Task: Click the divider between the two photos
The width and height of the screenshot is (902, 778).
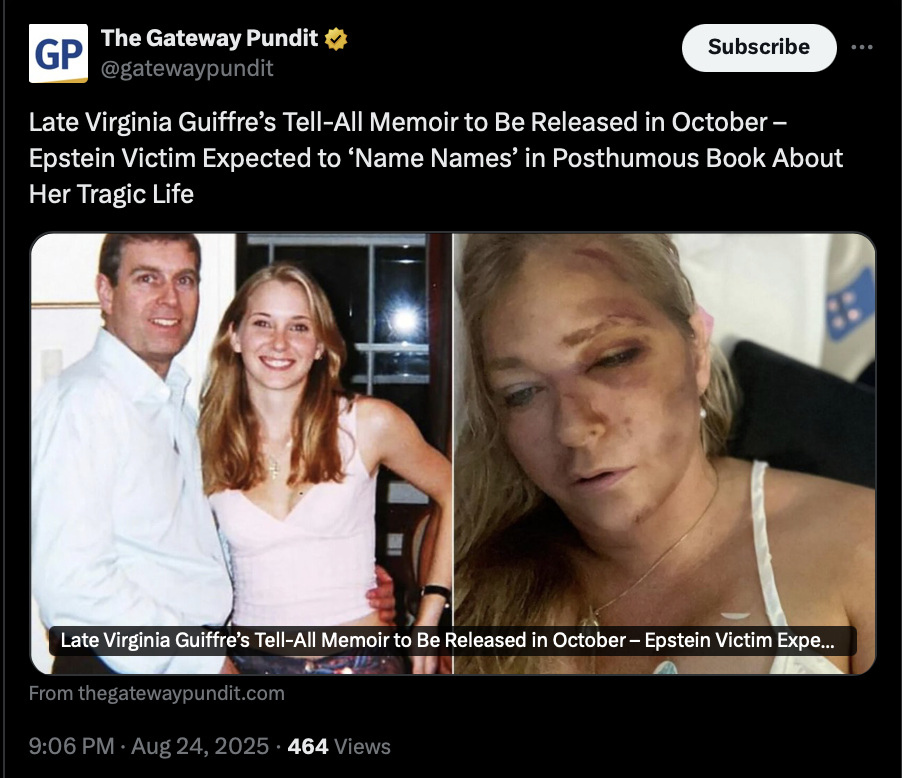Action: pyautogui.click(x=453, y=453)
